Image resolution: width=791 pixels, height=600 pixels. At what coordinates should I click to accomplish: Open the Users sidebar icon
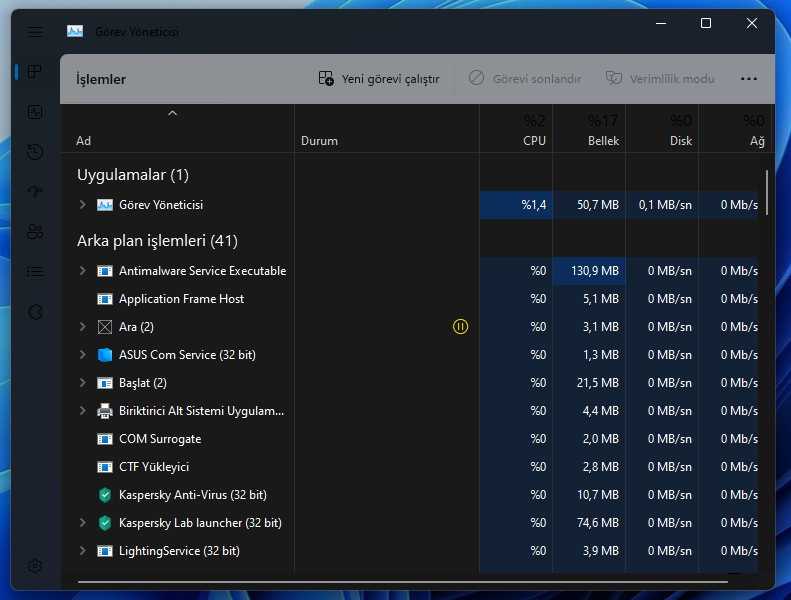click(x=35, y=232)
